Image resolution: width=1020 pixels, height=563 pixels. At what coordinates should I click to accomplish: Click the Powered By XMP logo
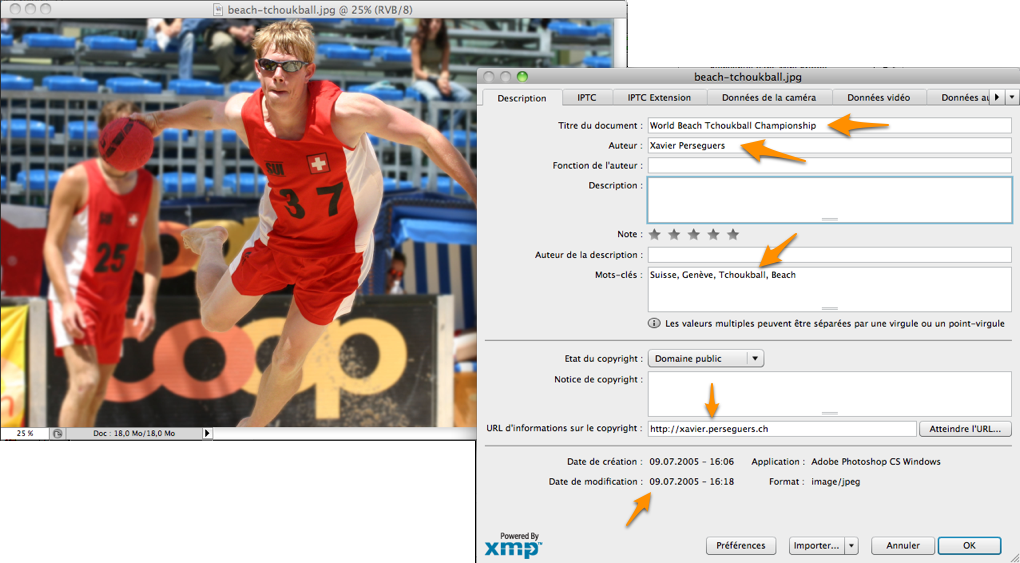513,545
